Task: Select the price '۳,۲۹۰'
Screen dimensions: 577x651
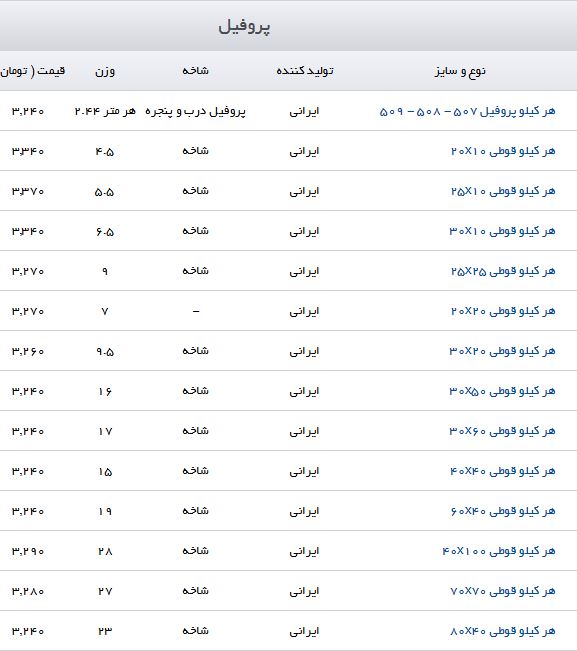Action: click(x=27, y=551)
